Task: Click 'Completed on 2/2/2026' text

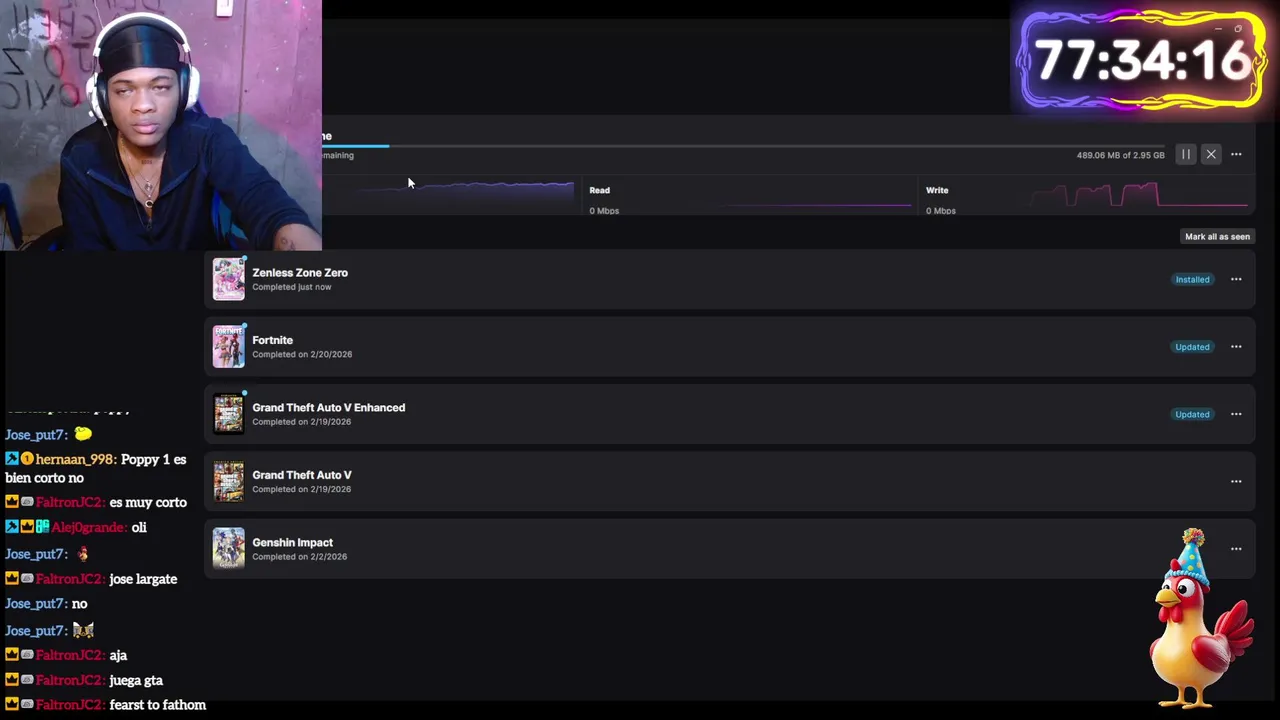Action: click(x=299, y=557)
